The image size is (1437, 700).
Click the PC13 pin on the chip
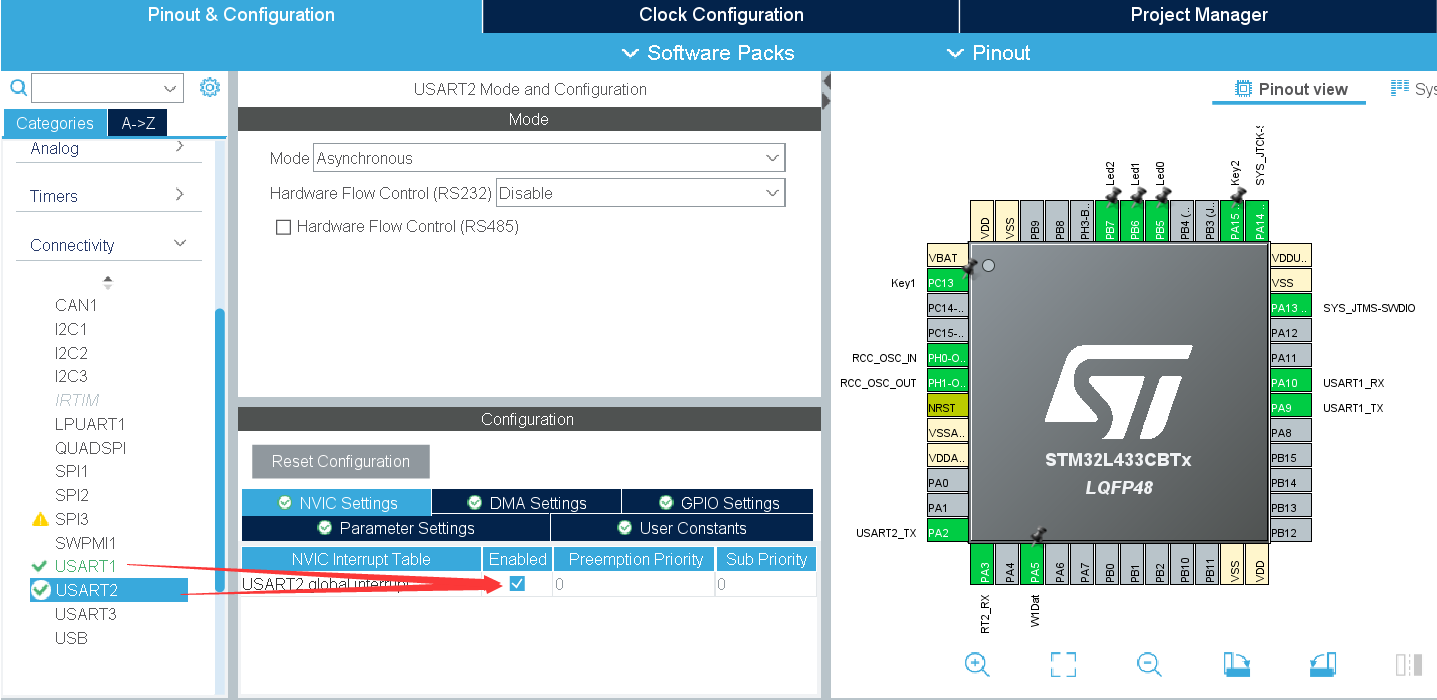click(x=948, y=282)
